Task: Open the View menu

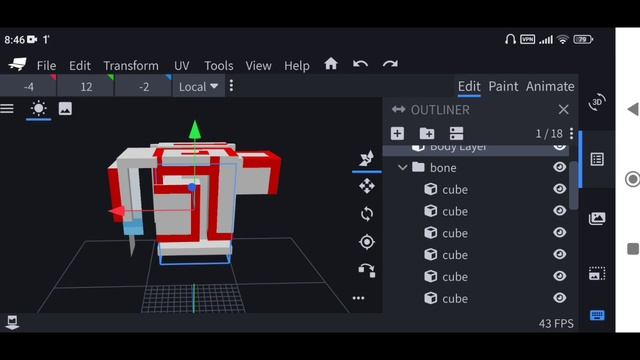Action: pyautogui.click(x=258, y=66)
